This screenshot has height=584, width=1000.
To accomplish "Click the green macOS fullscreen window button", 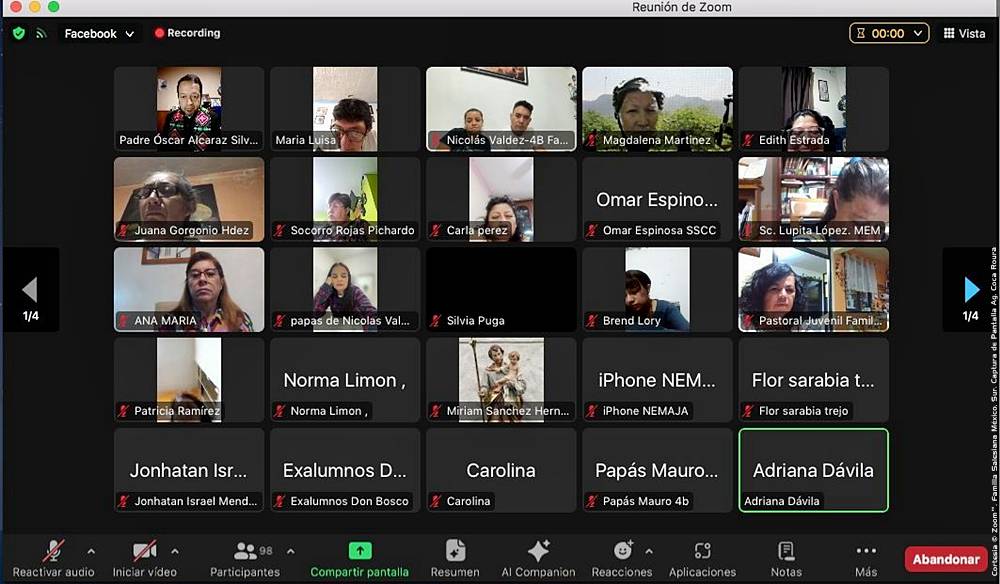I will [54, 6].
